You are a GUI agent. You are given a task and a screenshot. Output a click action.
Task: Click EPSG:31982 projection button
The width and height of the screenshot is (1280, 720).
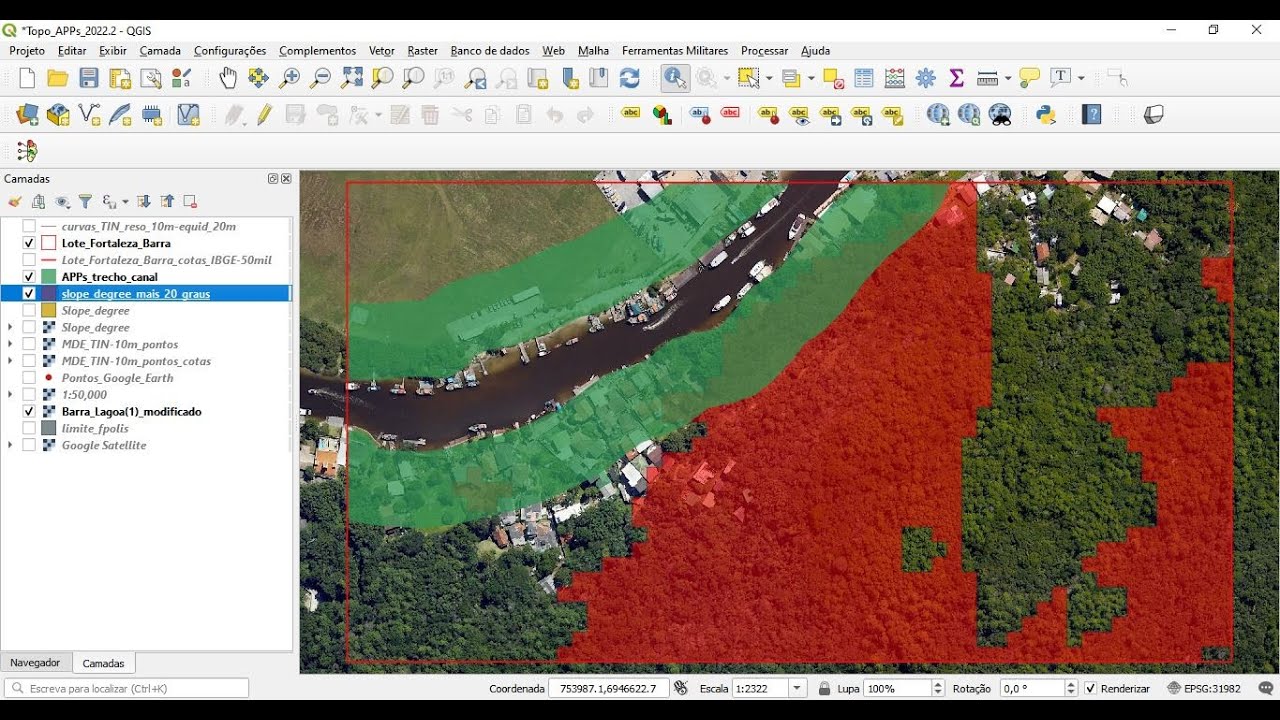(x=1204, y=689)
